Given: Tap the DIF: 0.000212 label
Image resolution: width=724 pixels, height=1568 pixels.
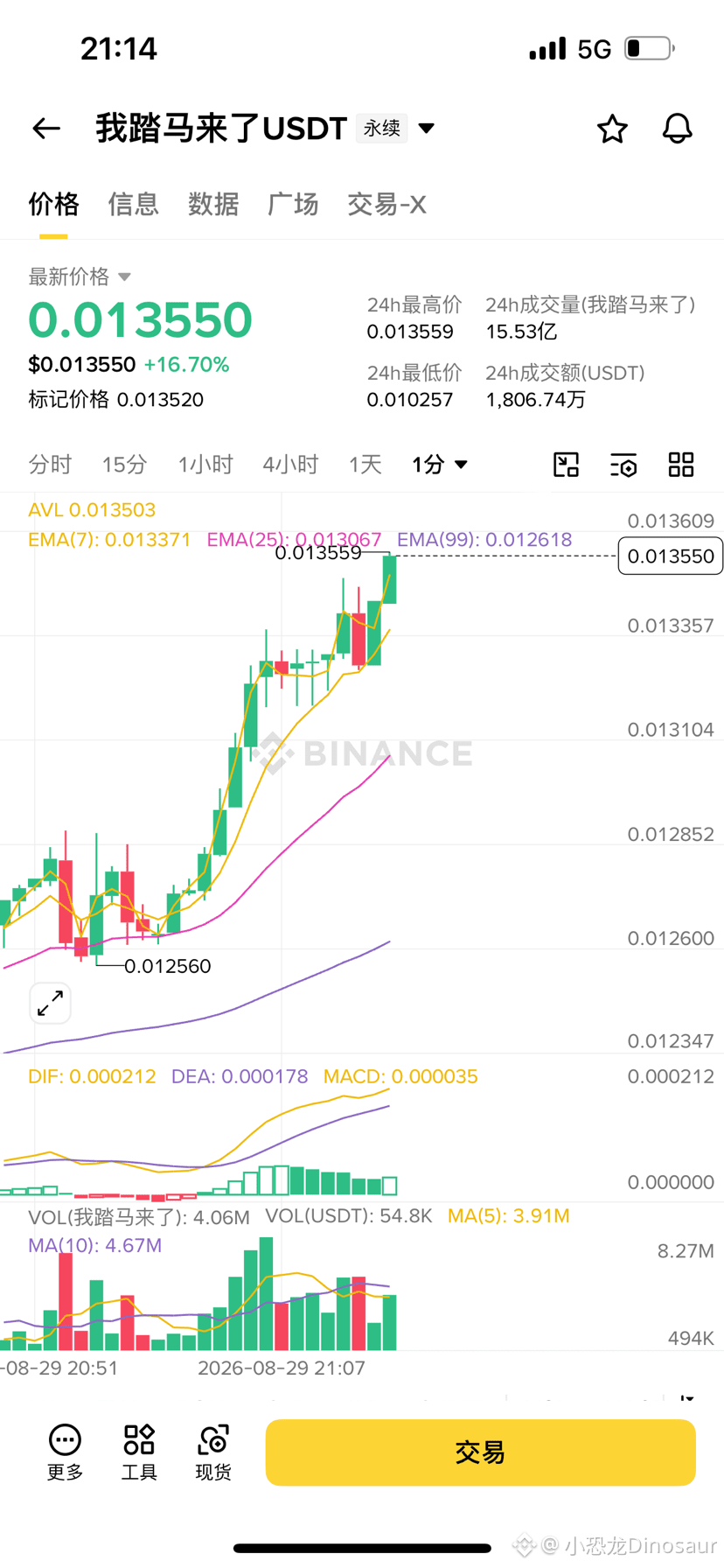Looking at the screenshot, I should point(92,1076).
